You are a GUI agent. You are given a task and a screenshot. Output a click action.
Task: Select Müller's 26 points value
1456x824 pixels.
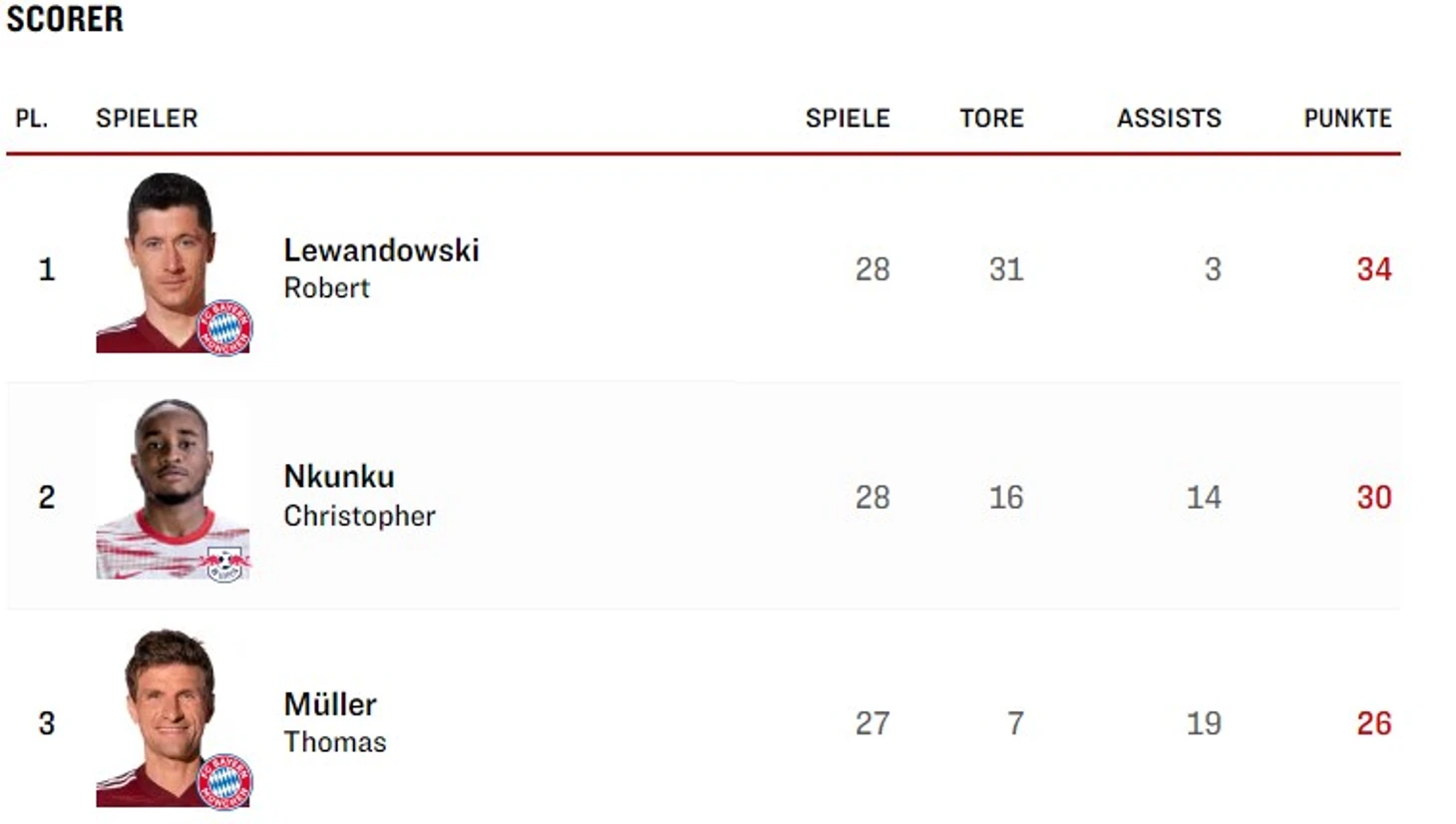coord(1373,723)
